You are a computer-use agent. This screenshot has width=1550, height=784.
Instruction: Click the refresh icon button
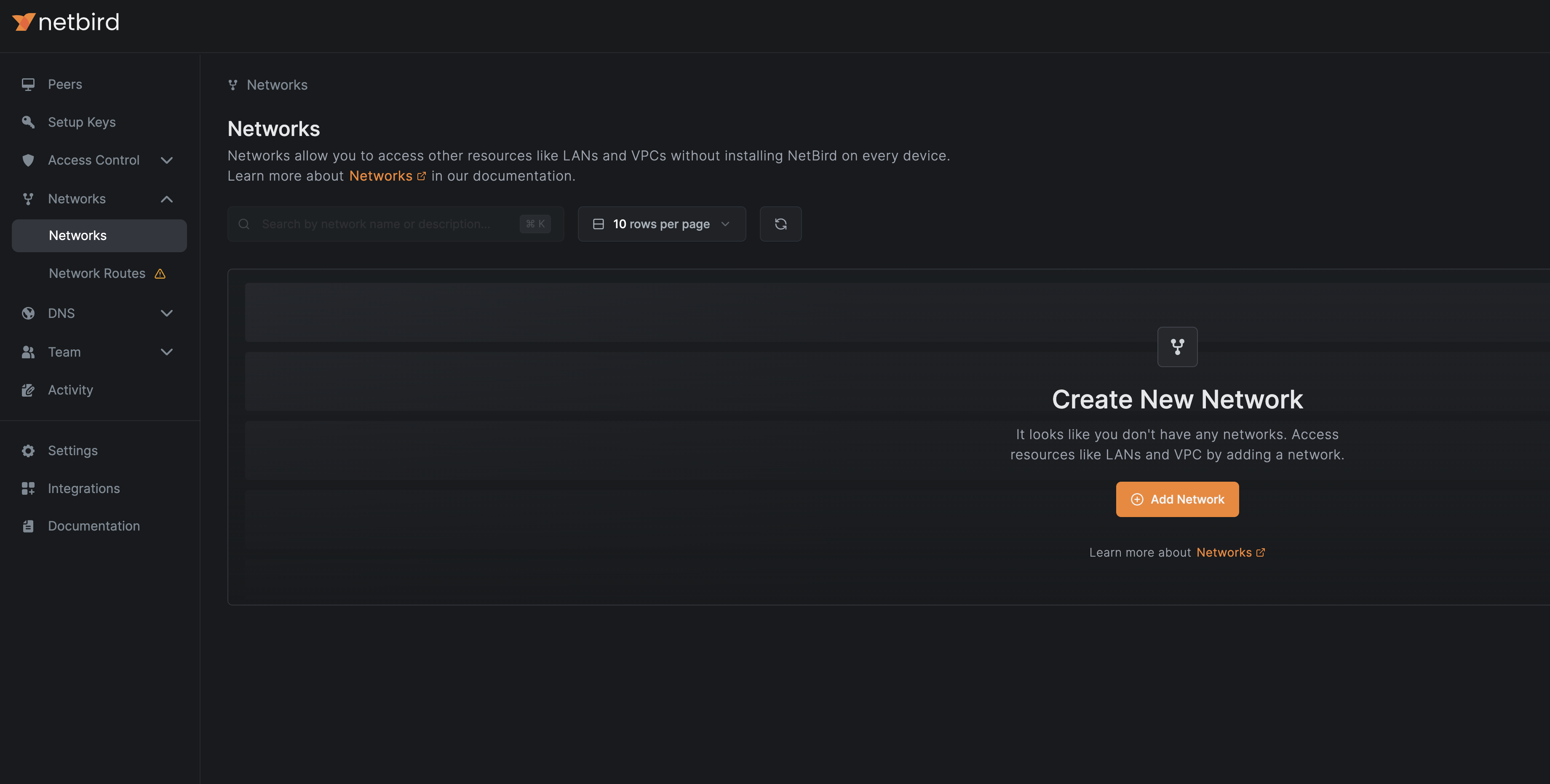(x=780, y=224)
